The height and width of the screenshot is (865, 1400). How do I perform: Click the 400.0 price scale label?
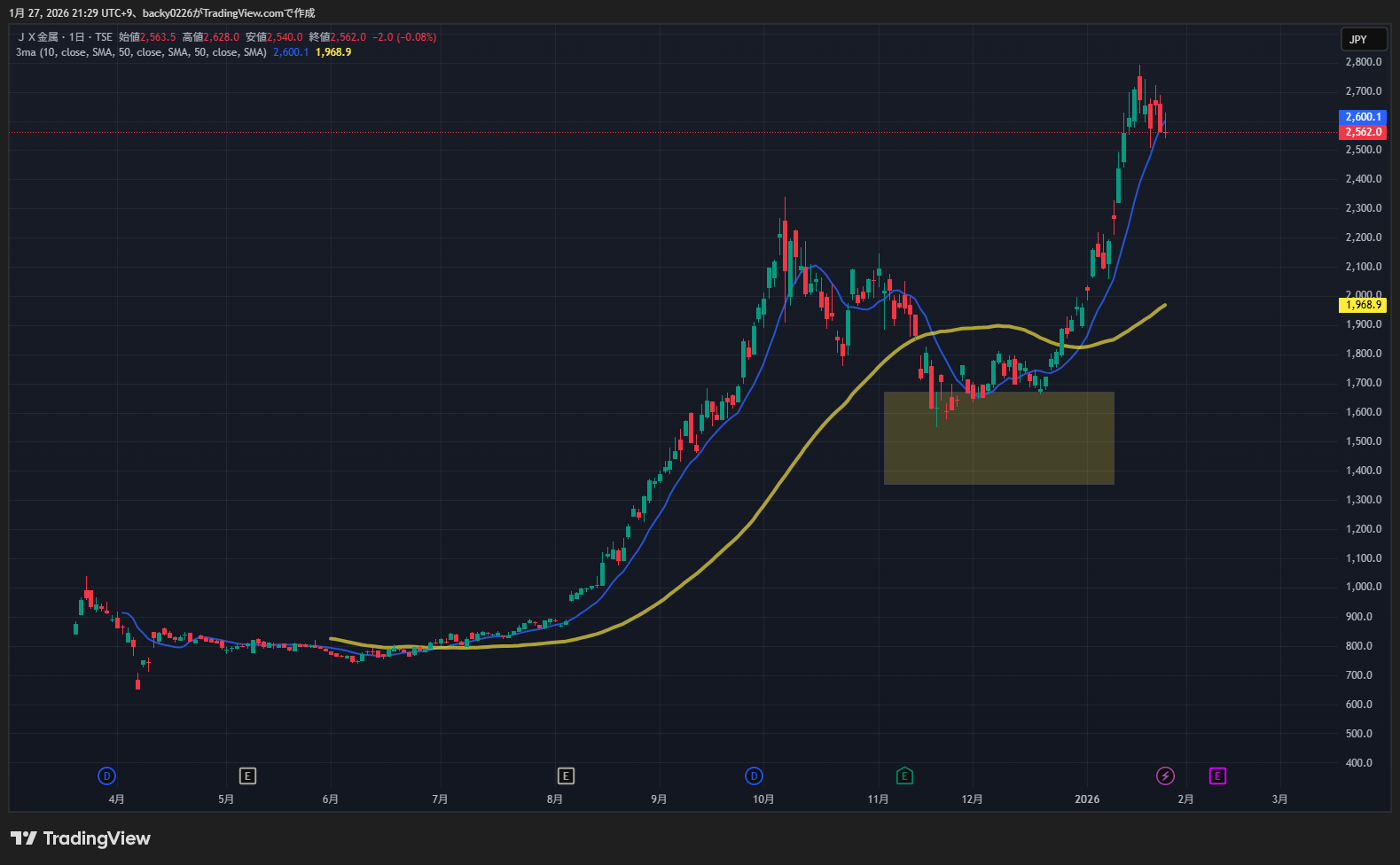1358,763
